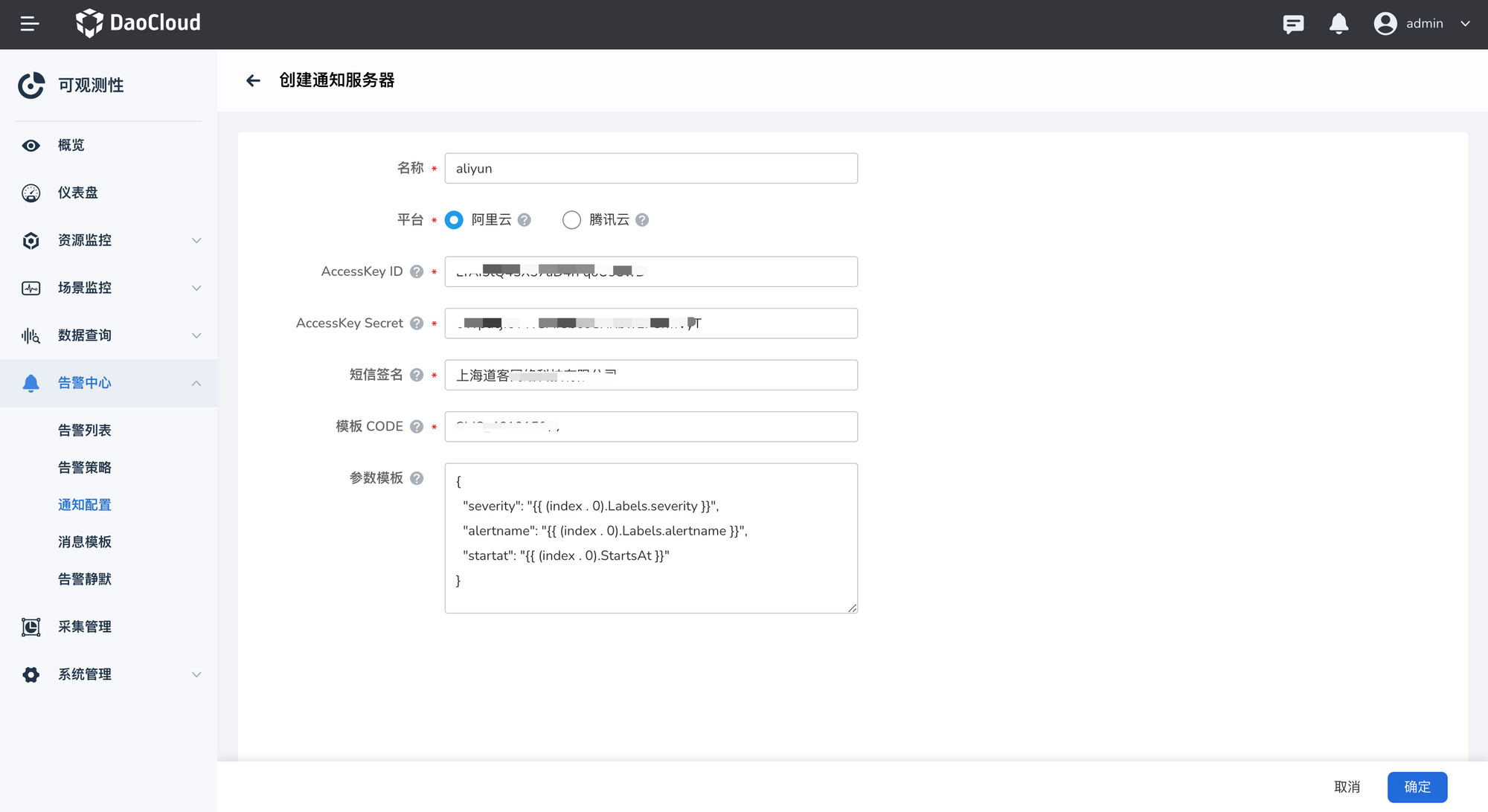Show help for 腾讯云 platform

pos(642,220)
